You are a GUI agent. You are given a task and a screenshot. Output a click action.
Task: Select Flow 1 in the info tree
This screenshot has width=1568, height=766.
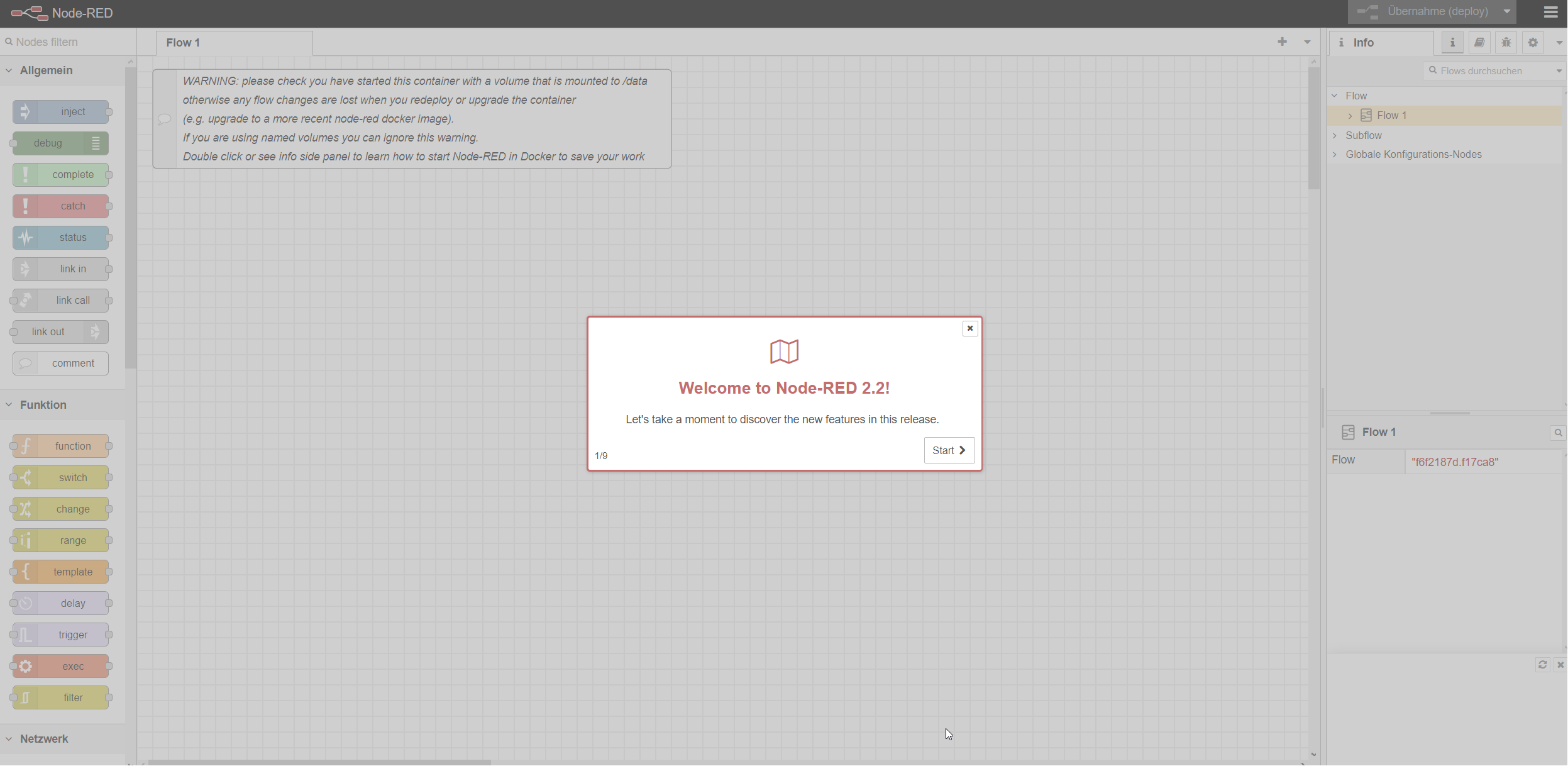pos(1391,116)
